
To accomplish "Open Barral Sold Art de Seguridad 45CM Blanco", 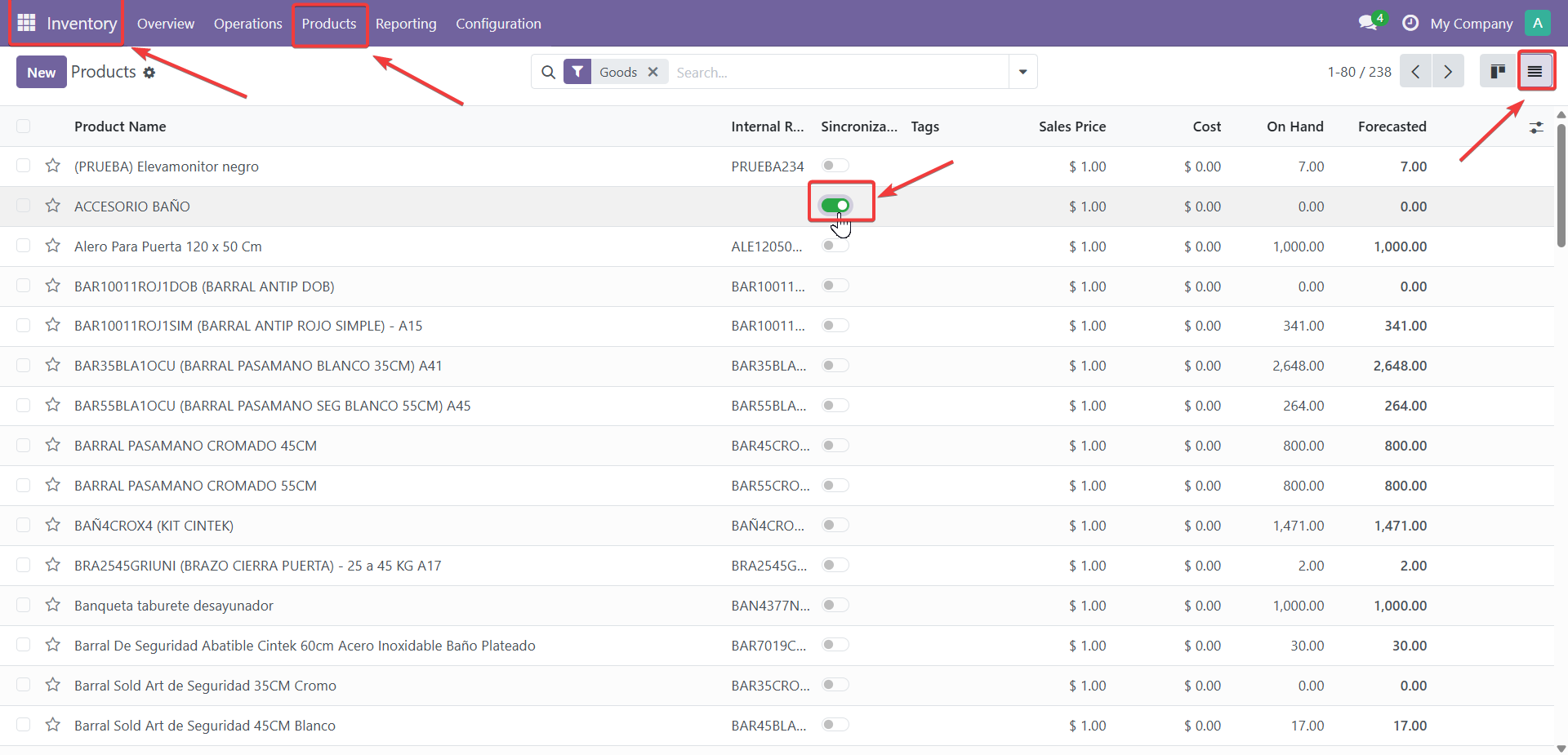I will [x=205, y=726].
